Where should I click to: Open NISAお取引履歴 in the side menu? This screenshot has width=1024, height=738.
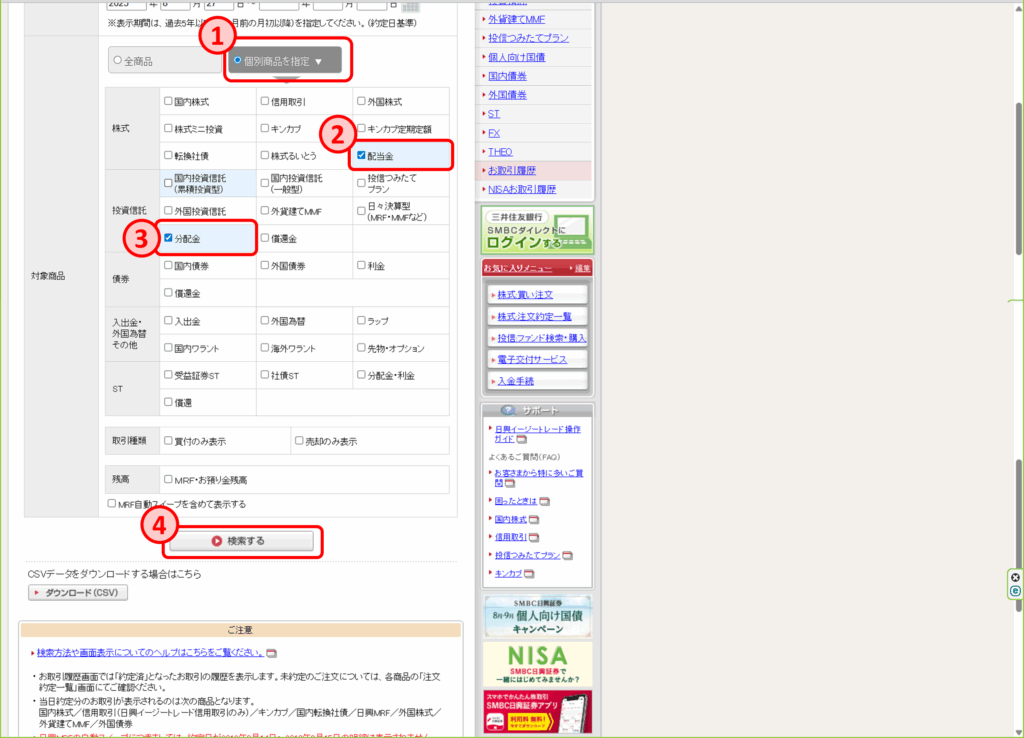coord(521,189)
